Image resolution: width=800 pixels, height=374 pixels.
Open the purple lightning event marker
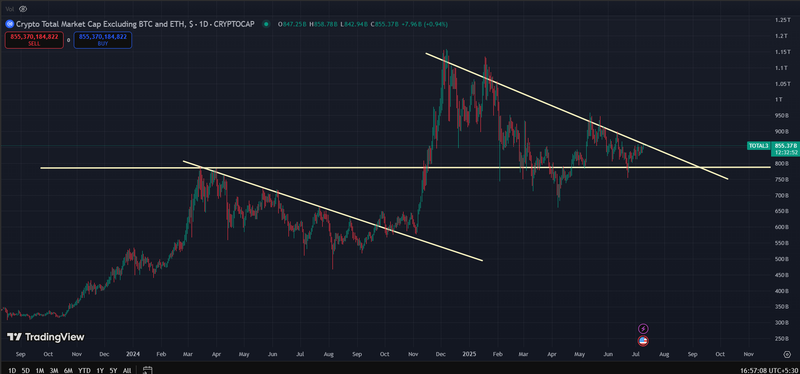[643, 329]
